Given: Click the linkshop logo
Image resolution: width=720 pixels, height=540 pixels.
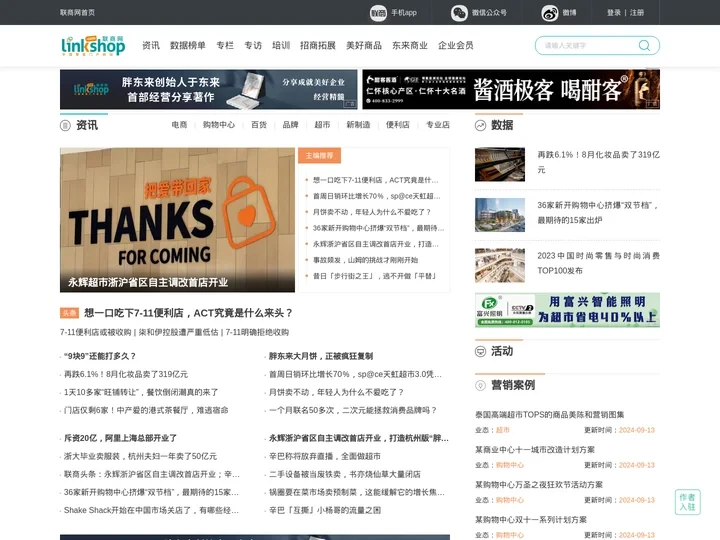Looking at the screenshot, I should (93, 45).
